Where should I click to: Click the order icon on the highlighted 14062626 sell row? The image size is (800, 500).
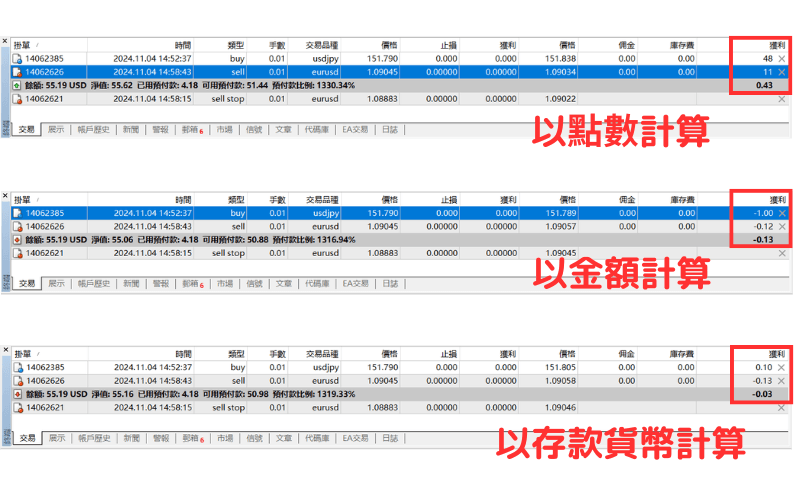click(x=17, y=72)
